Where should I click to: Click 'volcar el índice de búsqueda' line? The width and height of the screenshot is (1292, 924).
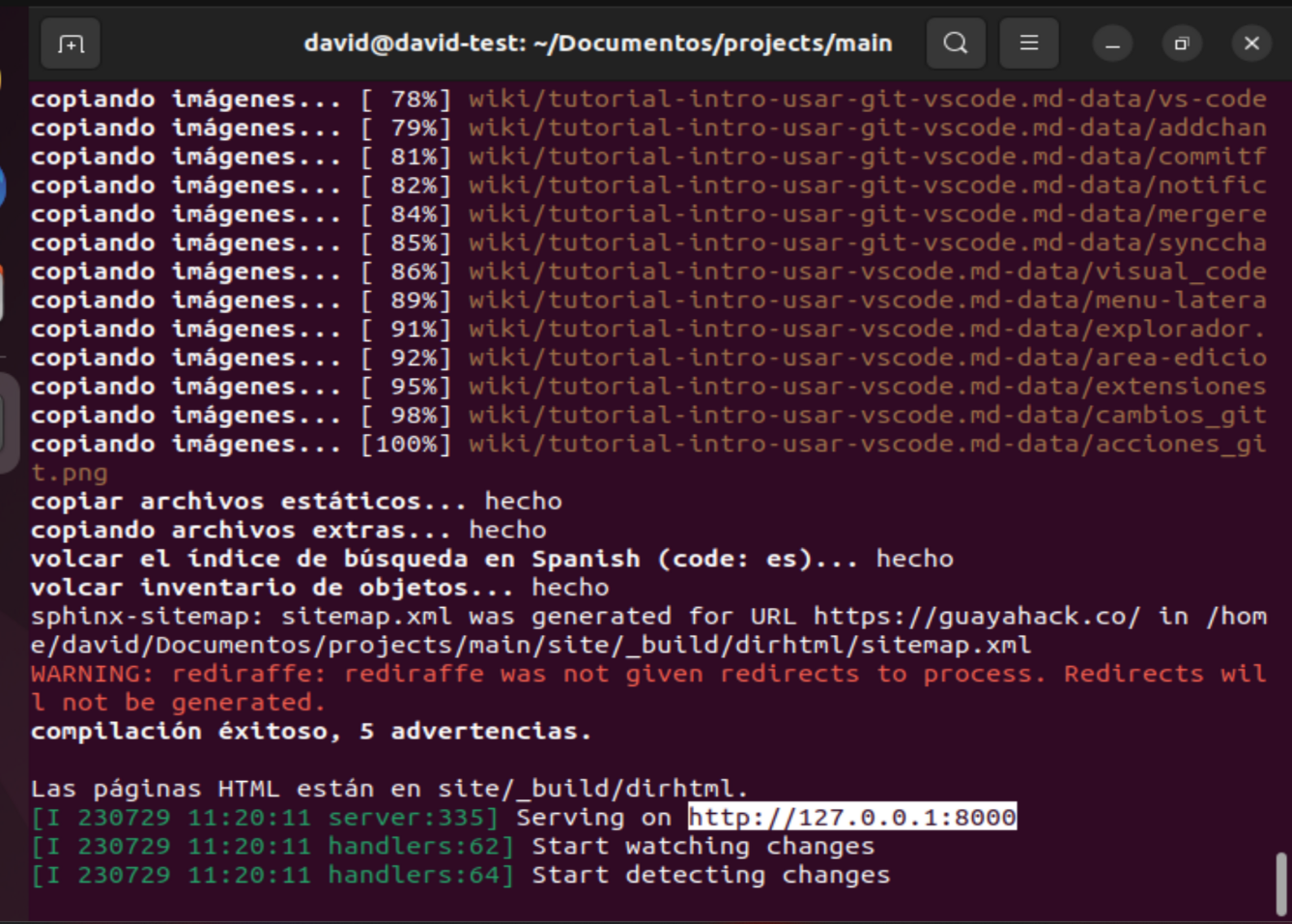point(492,560)
